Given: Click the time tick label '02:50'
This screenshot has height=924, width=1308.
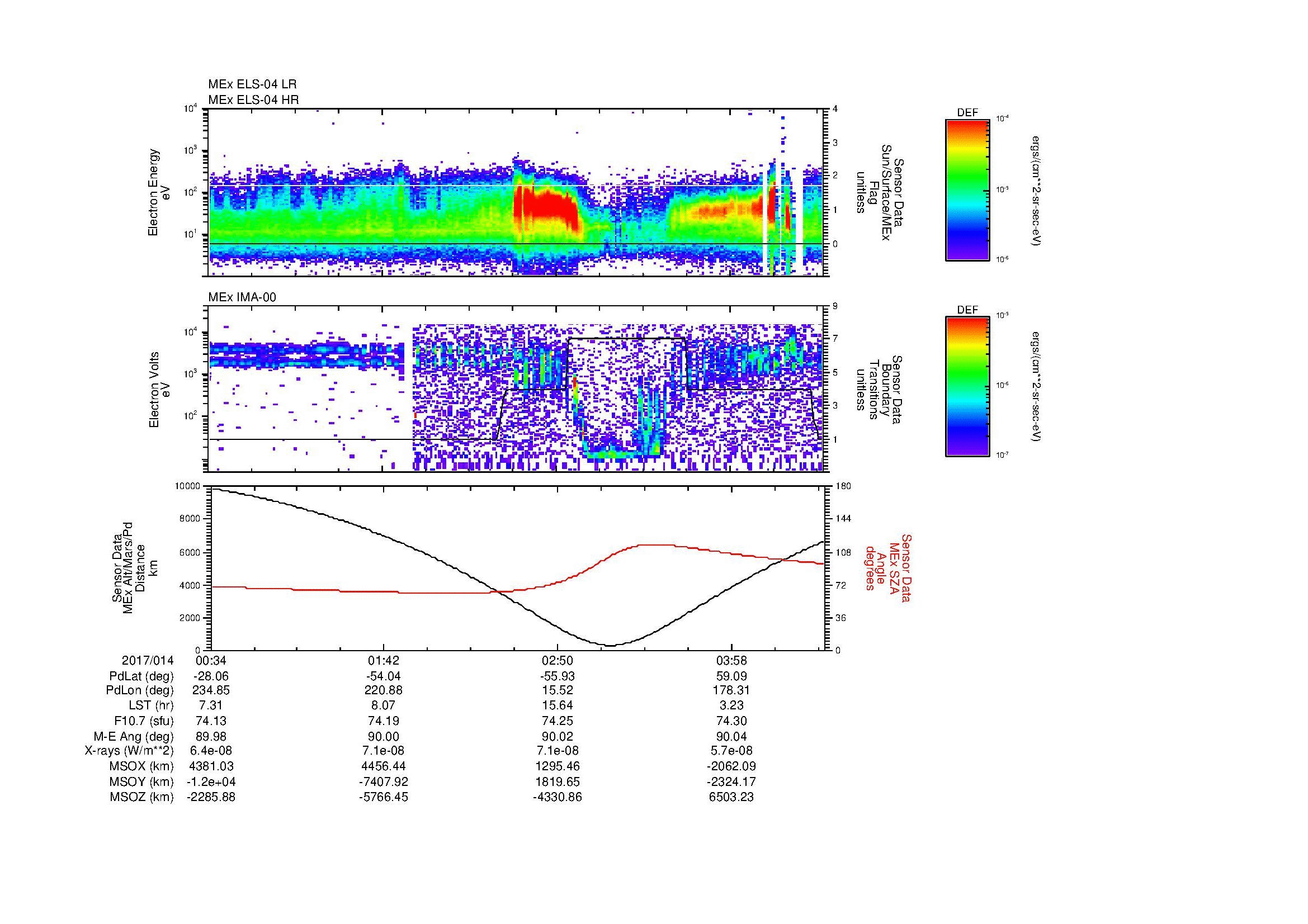Looking at the screenshot, I should 557,660.
